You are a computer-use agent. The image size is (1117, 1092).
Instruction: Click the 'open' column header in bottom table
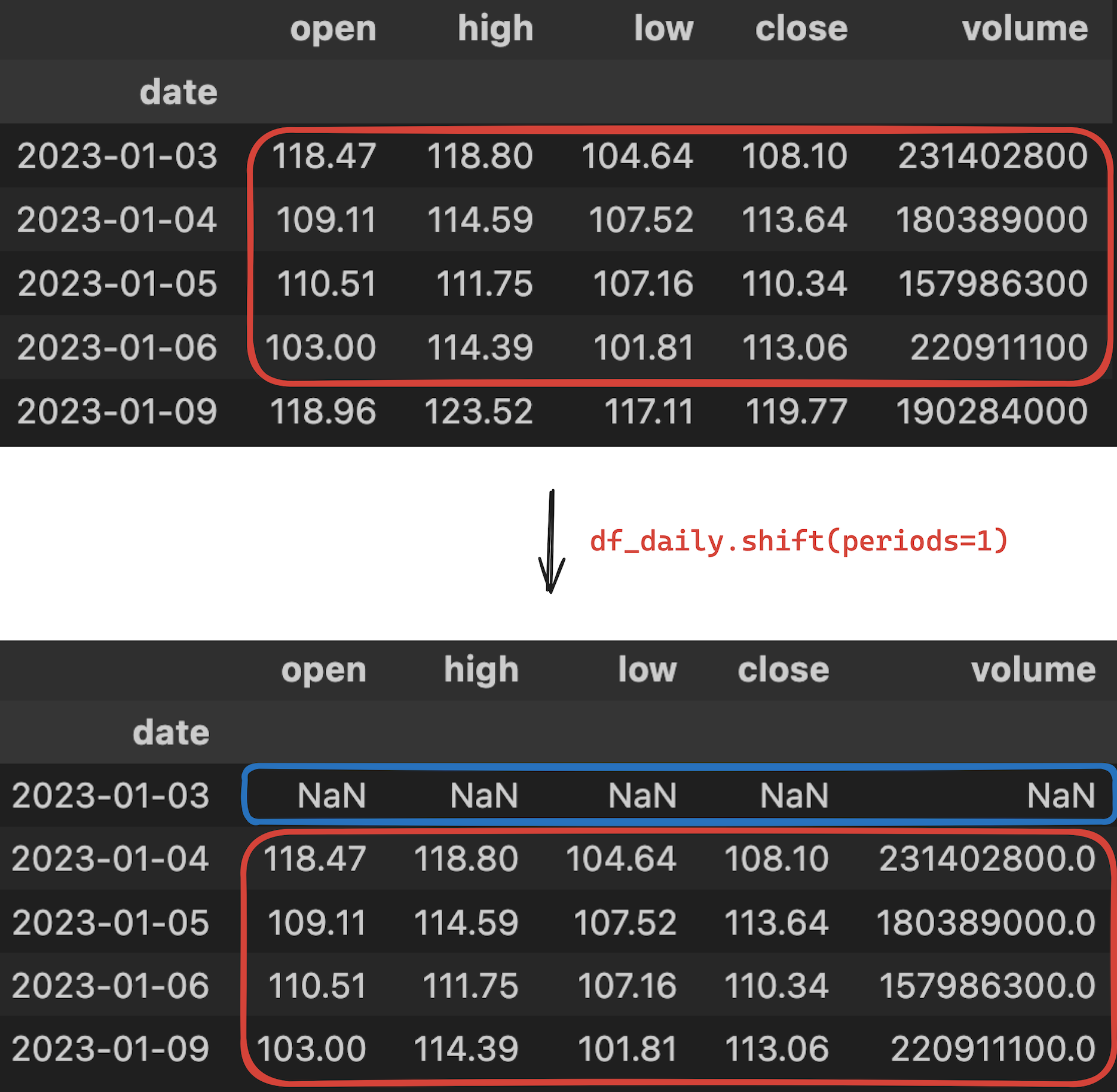coord(324,670)
